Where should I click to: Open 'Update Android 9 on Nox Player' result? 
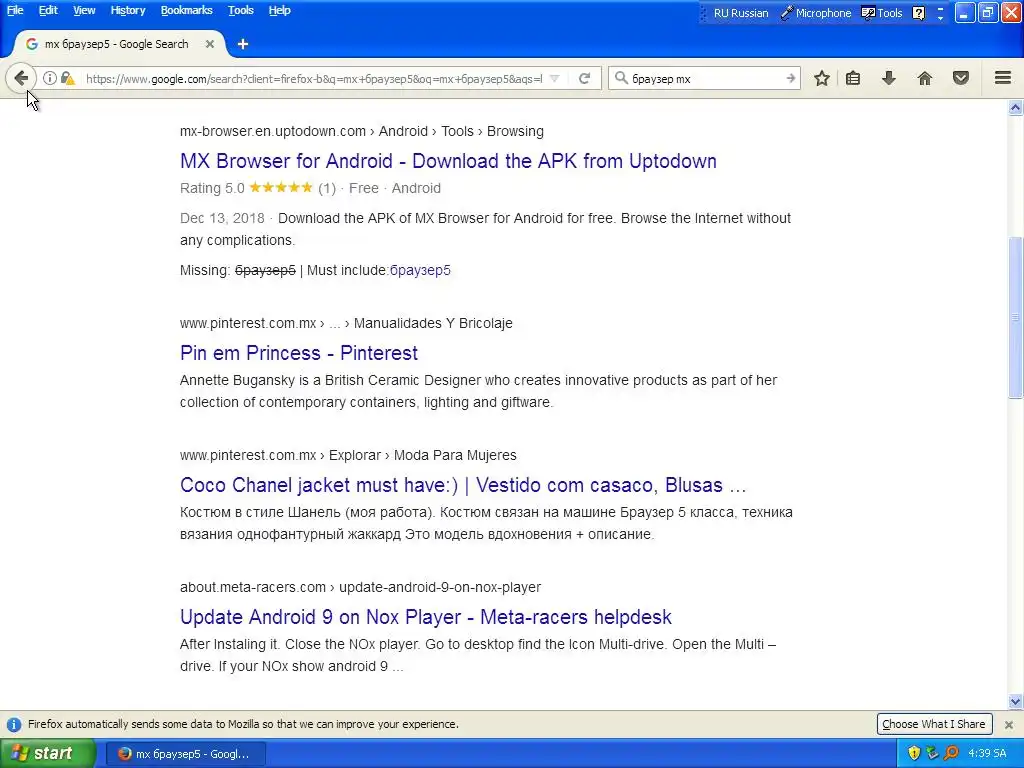point(425,616)
